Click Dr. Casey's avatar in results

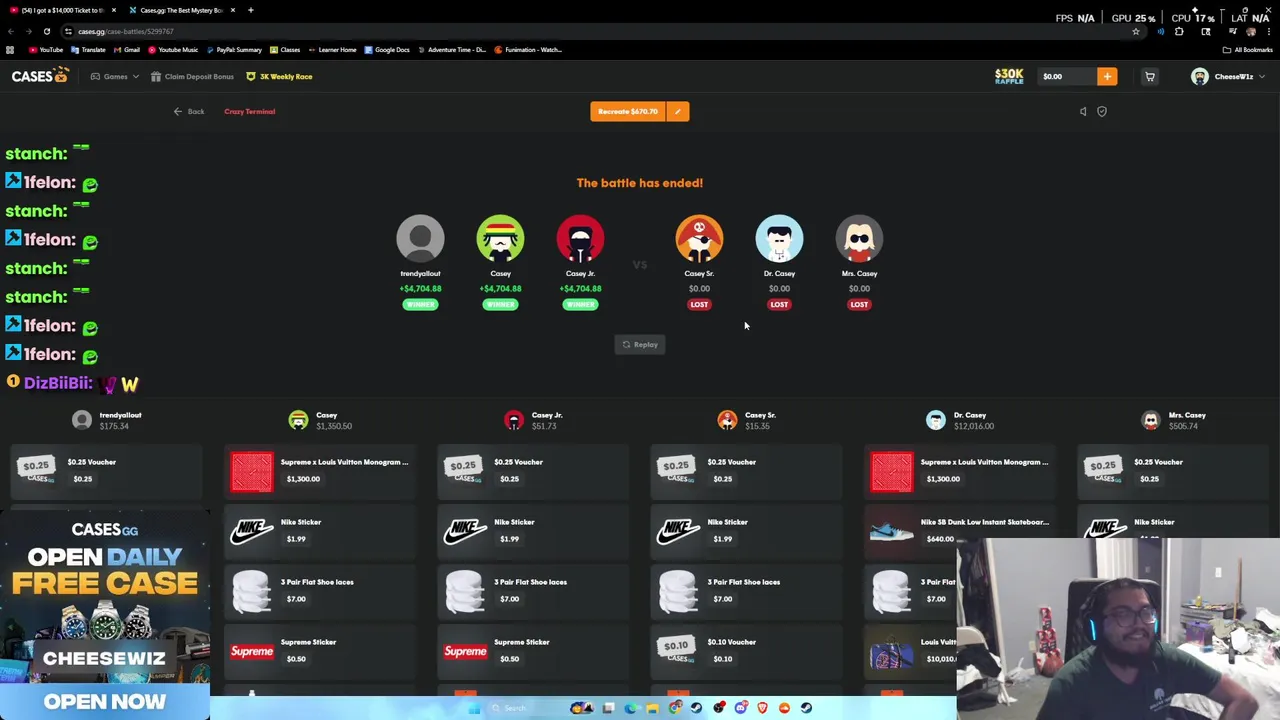click(779, 240)
